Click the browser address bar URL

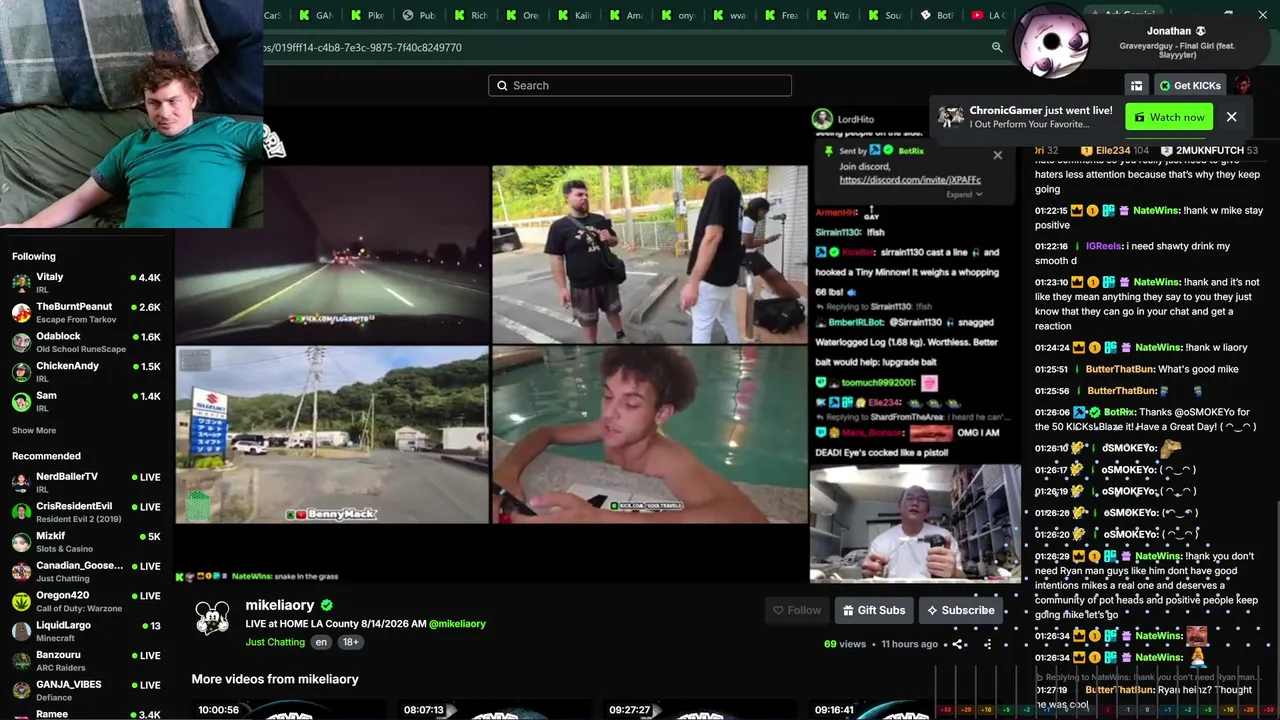[364, 47]
